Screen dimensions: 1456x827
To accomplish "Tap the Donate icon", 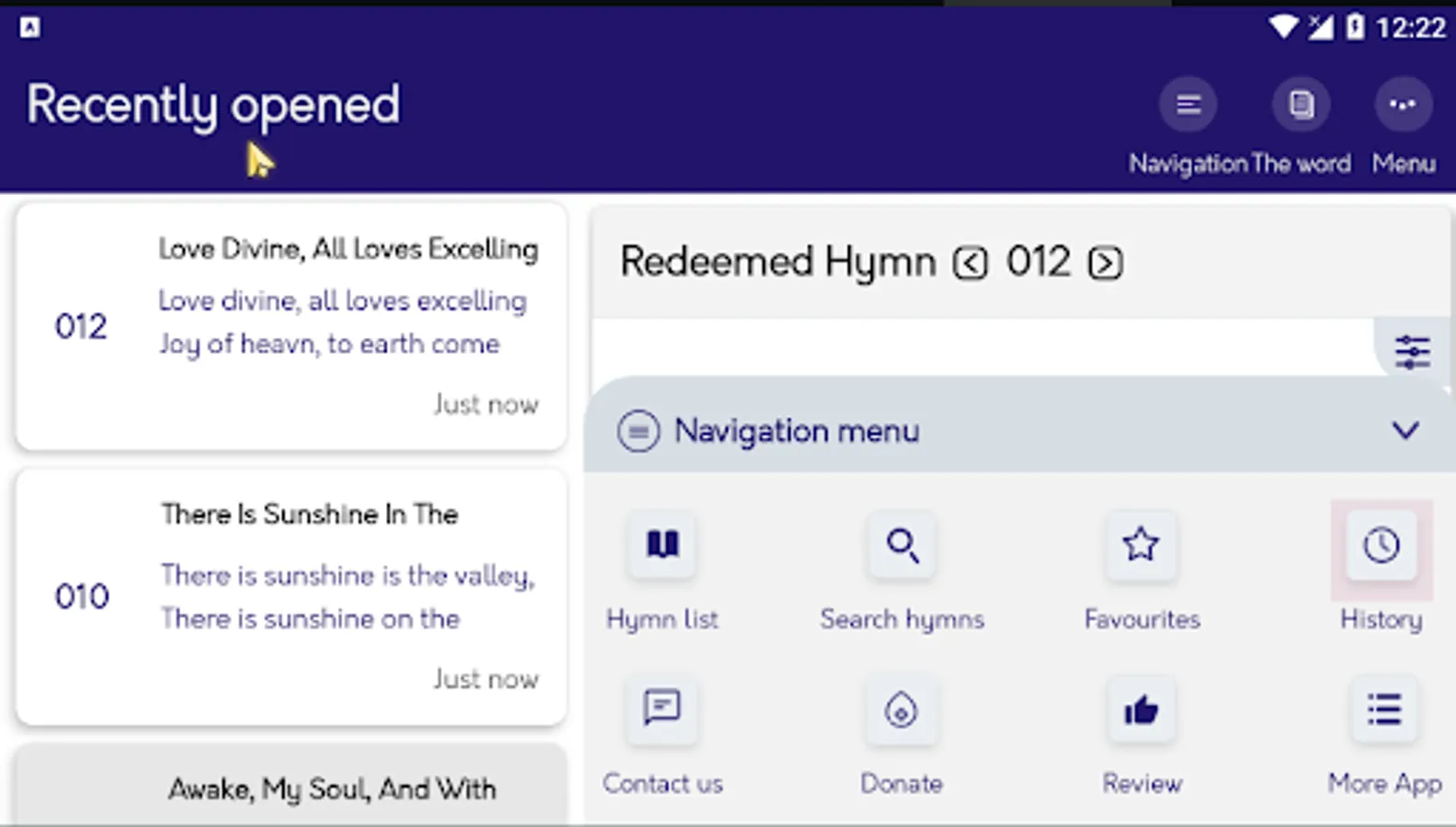I will (901, 710).
